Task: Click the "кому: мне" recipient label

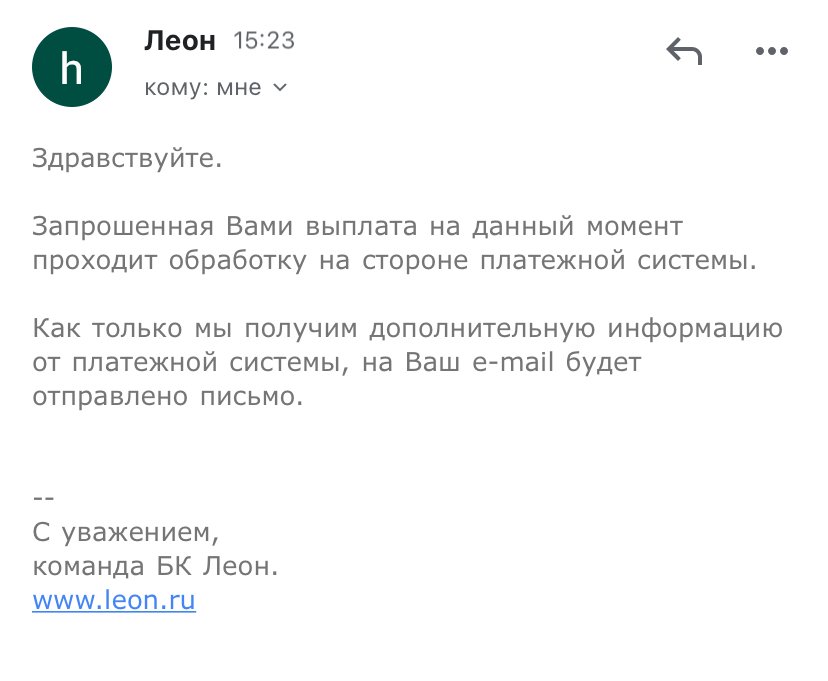Action: [x=203, y=88]
